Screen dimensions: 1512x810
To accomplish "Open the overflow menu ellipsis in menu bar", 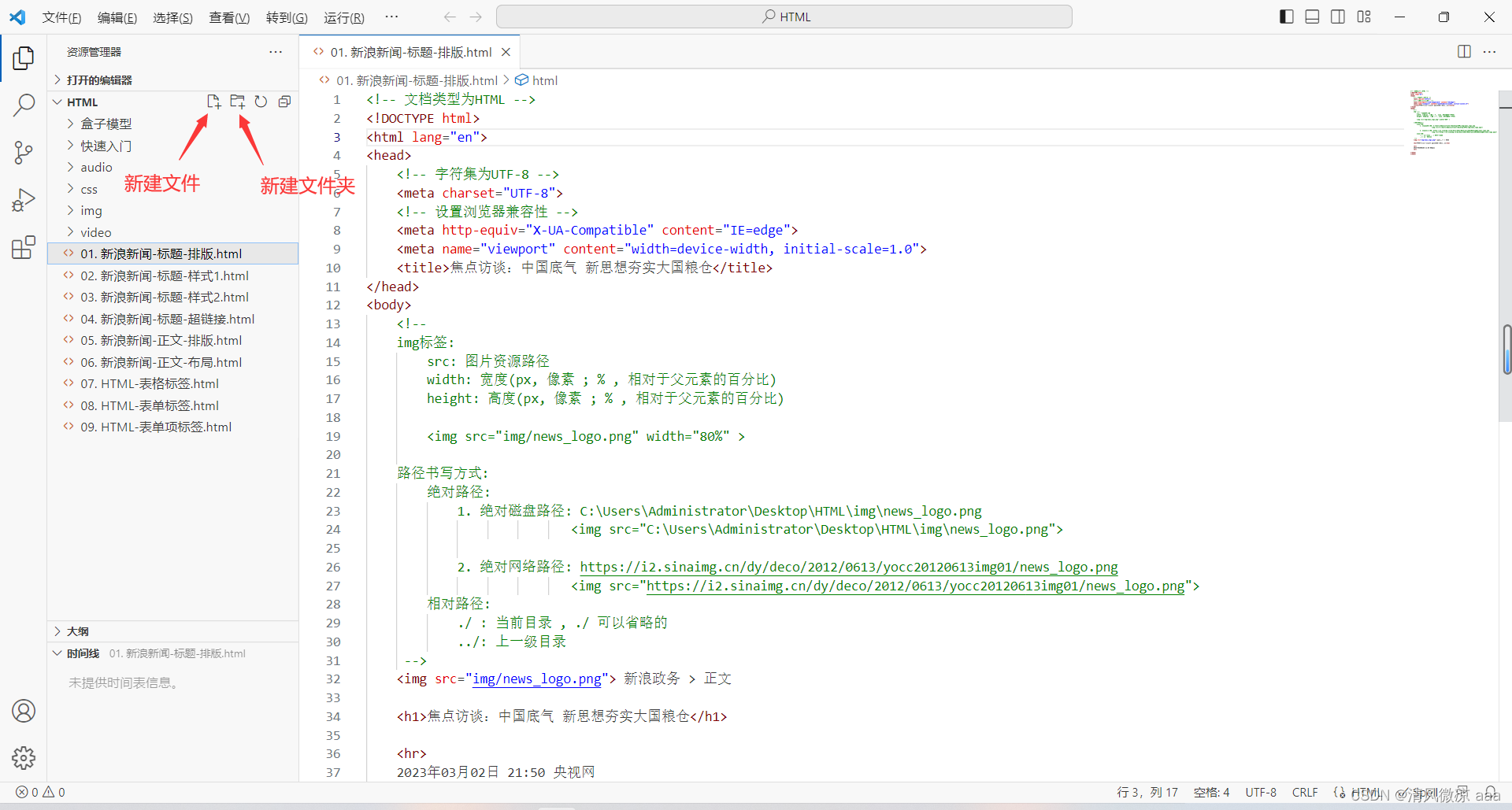I will [391, 17].
